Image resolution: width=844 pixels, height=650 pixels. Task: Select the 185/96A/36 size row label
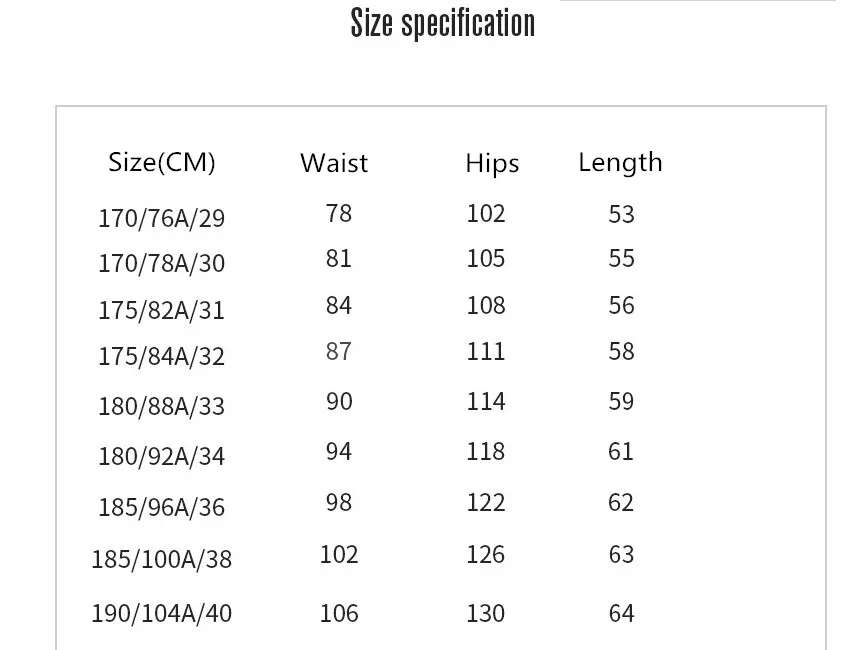(x=161, y=507)
